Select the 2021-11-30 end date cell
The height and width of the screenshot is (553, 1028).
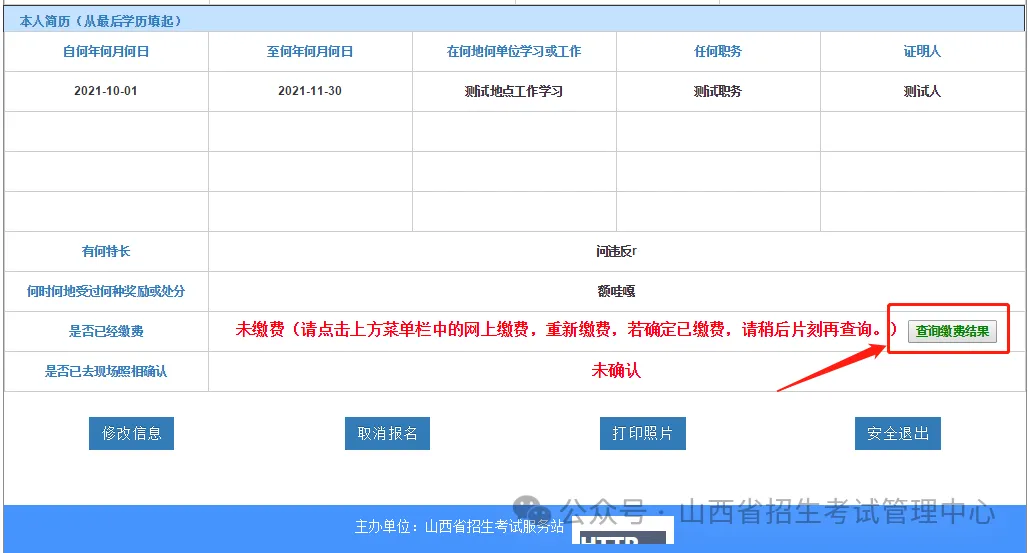[309, 91]
